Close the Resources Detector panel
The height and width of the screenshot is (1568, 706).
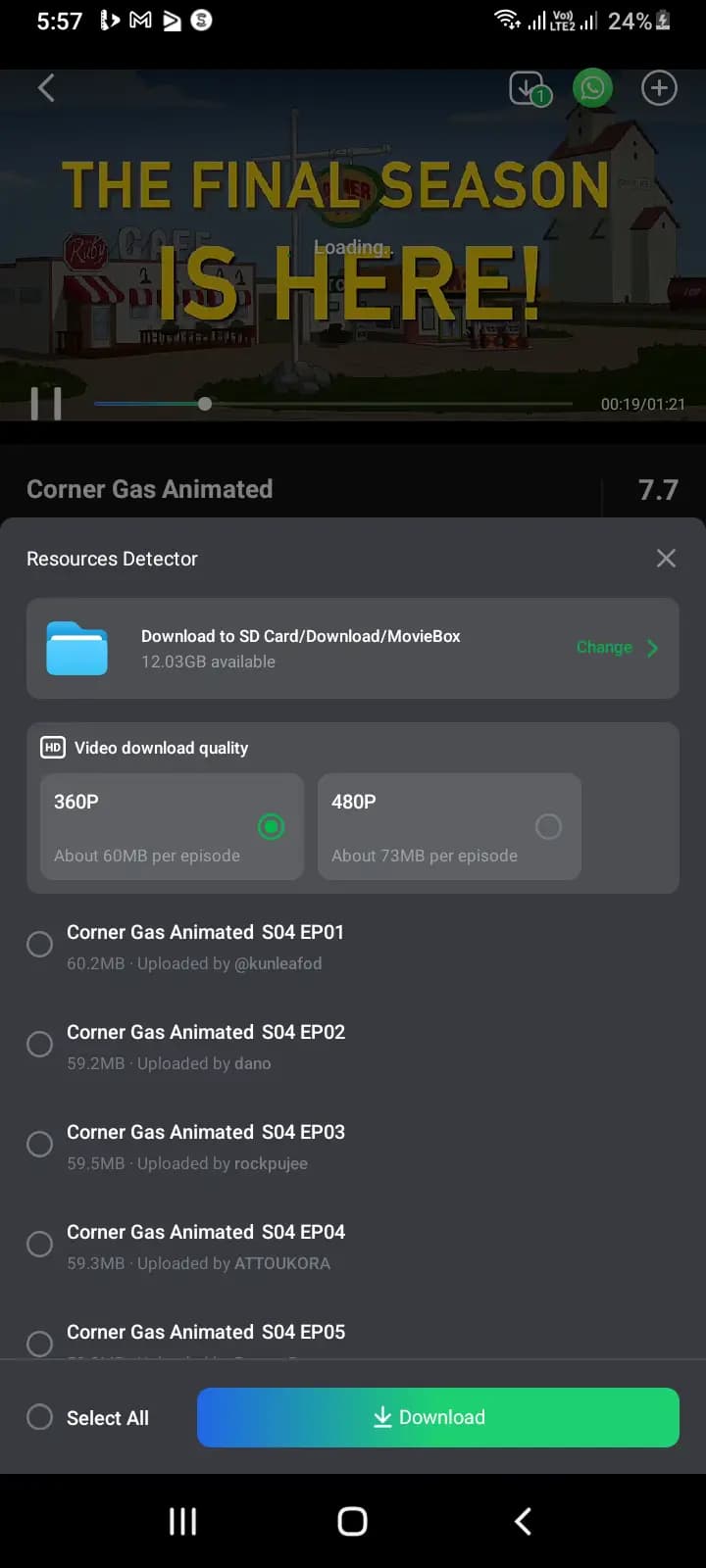(666, 559)
